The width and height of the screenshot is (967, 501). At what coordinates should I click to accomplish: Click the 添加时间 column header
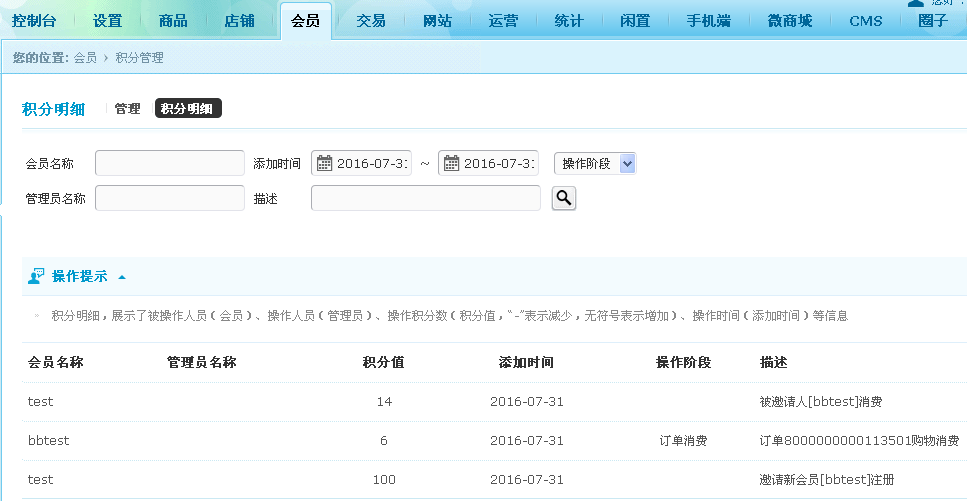coord(526,363)
